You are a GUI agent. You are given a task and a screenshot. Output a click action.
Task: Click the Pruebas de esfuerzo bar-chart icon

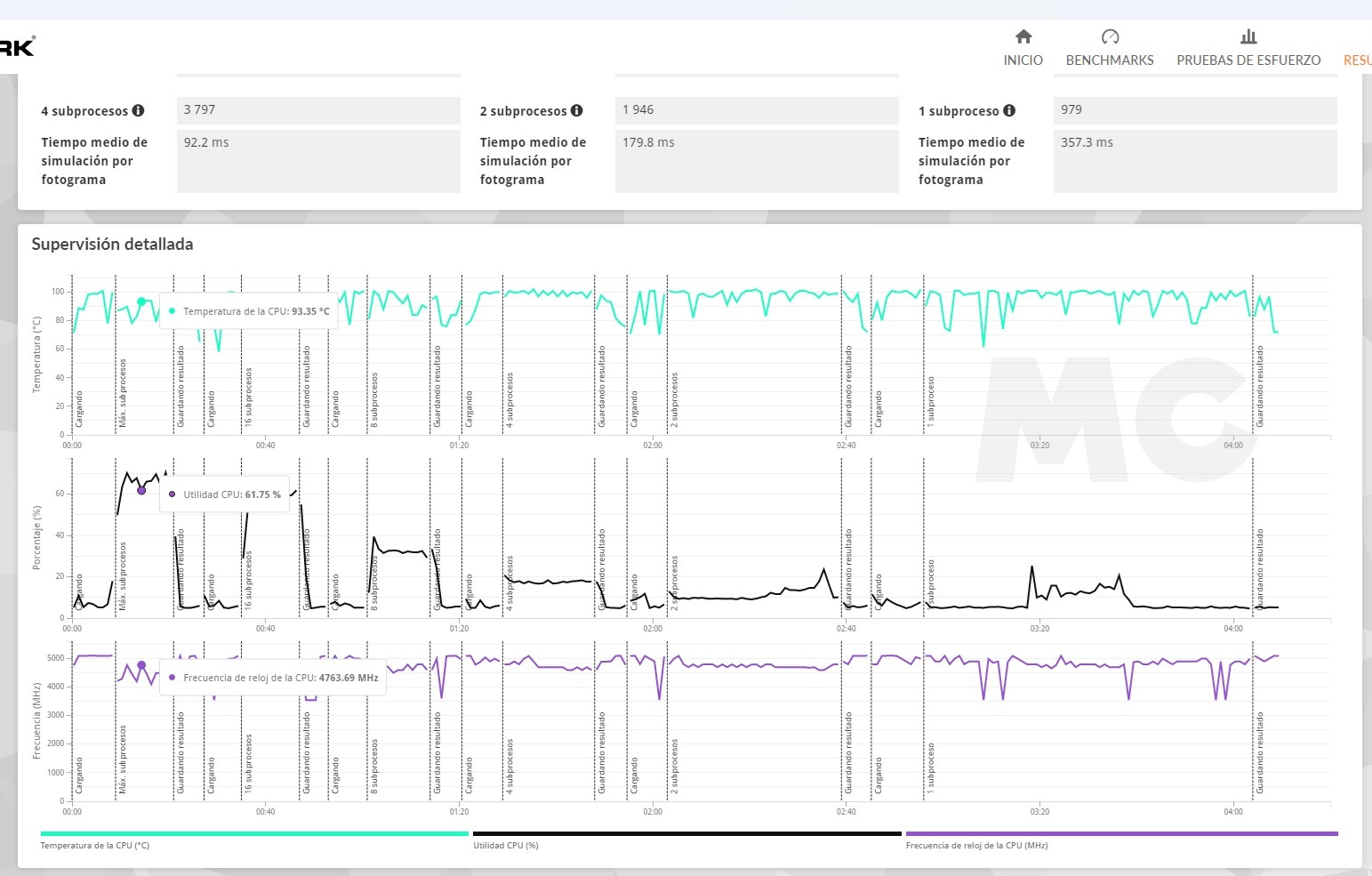coord(1248,36)
